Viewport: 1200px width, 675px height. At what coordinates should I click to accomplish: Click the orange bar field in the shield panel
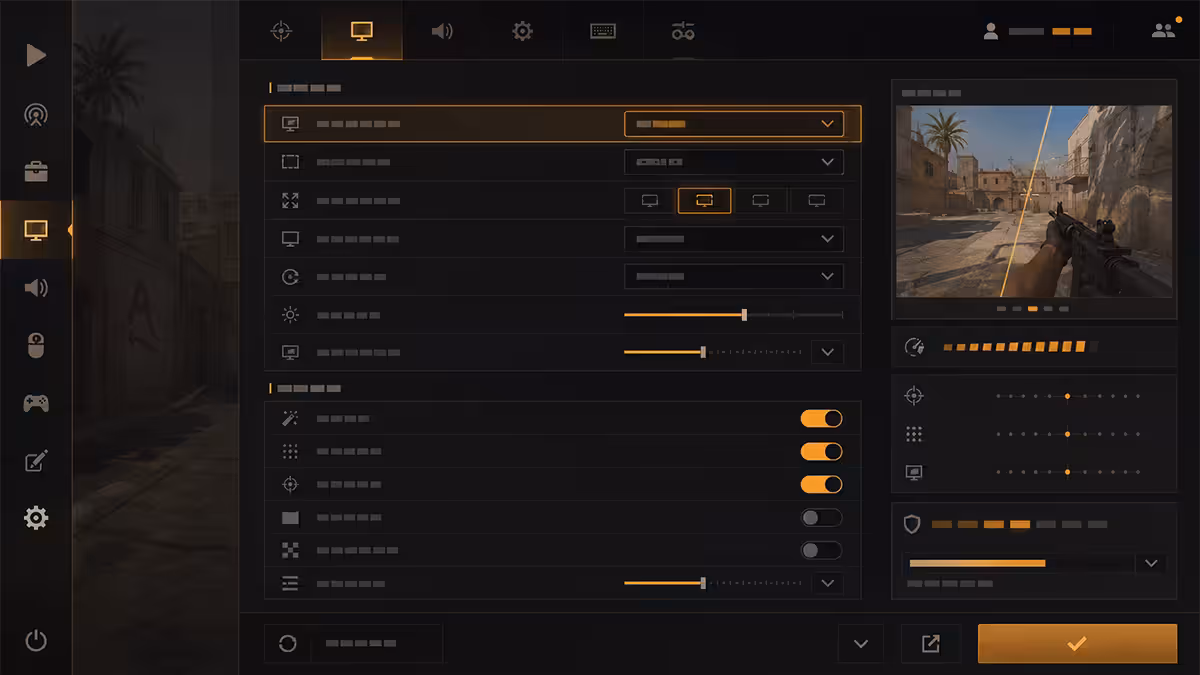(x=1019, y=564)
